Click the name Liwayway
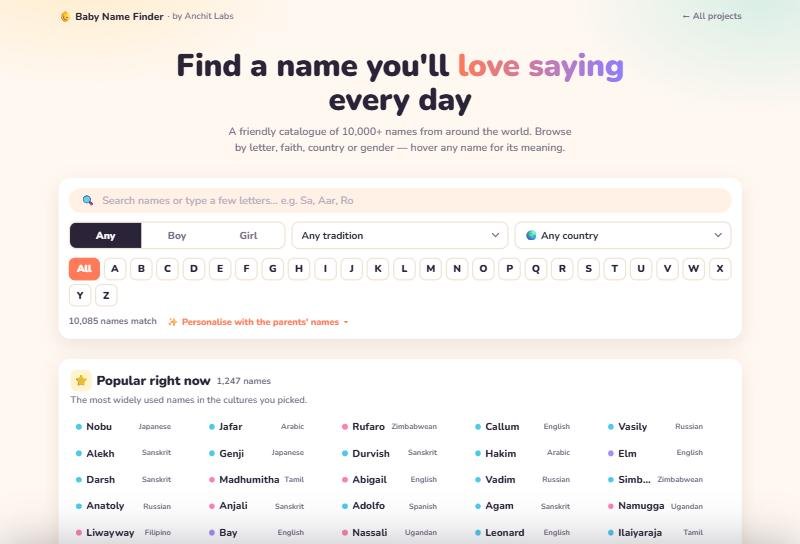800x544 pixels. (110, 533)
